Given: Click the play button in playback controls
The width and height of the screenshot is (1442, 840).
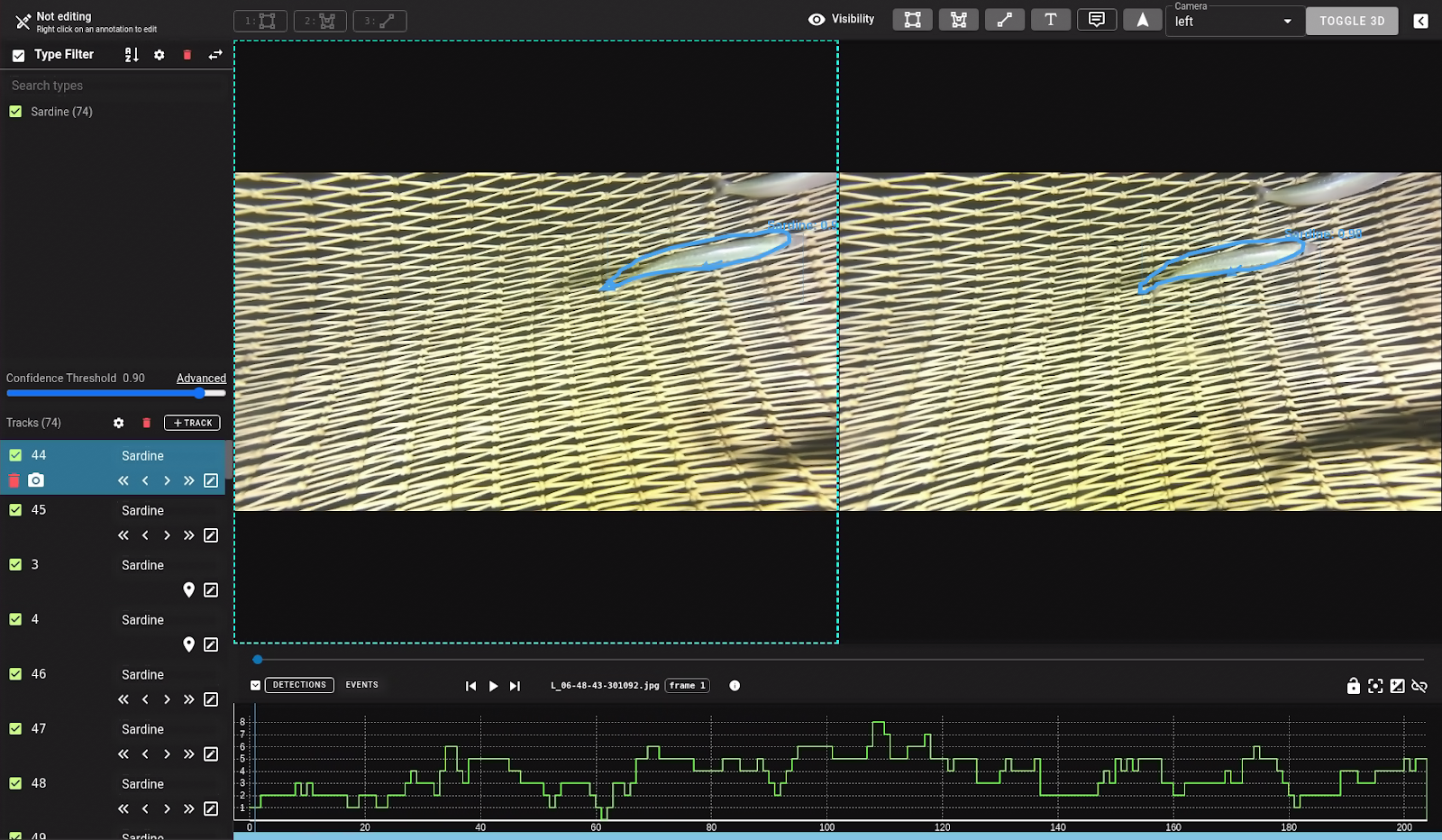Looking at the screenshot, I should [493, 686].
